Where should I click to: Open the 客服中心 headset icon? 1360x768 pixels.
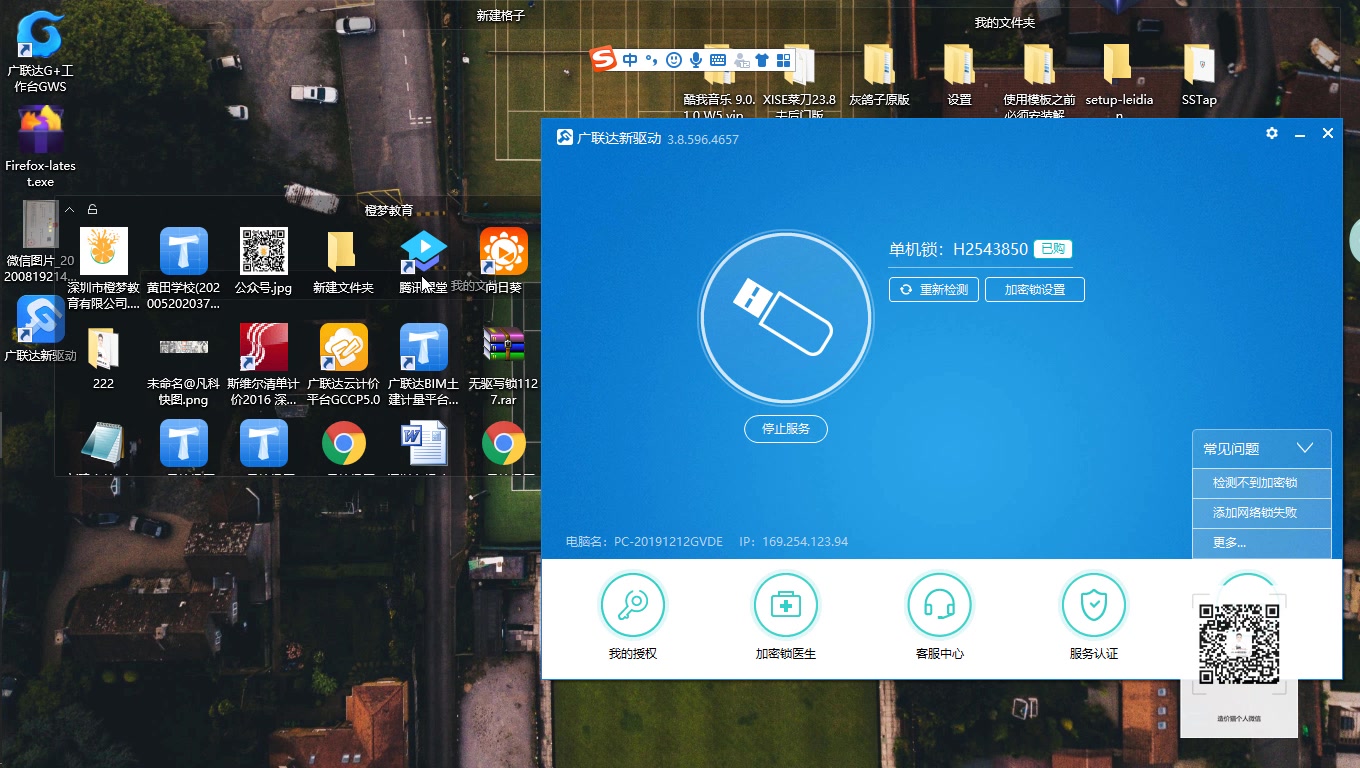(940, 605)
